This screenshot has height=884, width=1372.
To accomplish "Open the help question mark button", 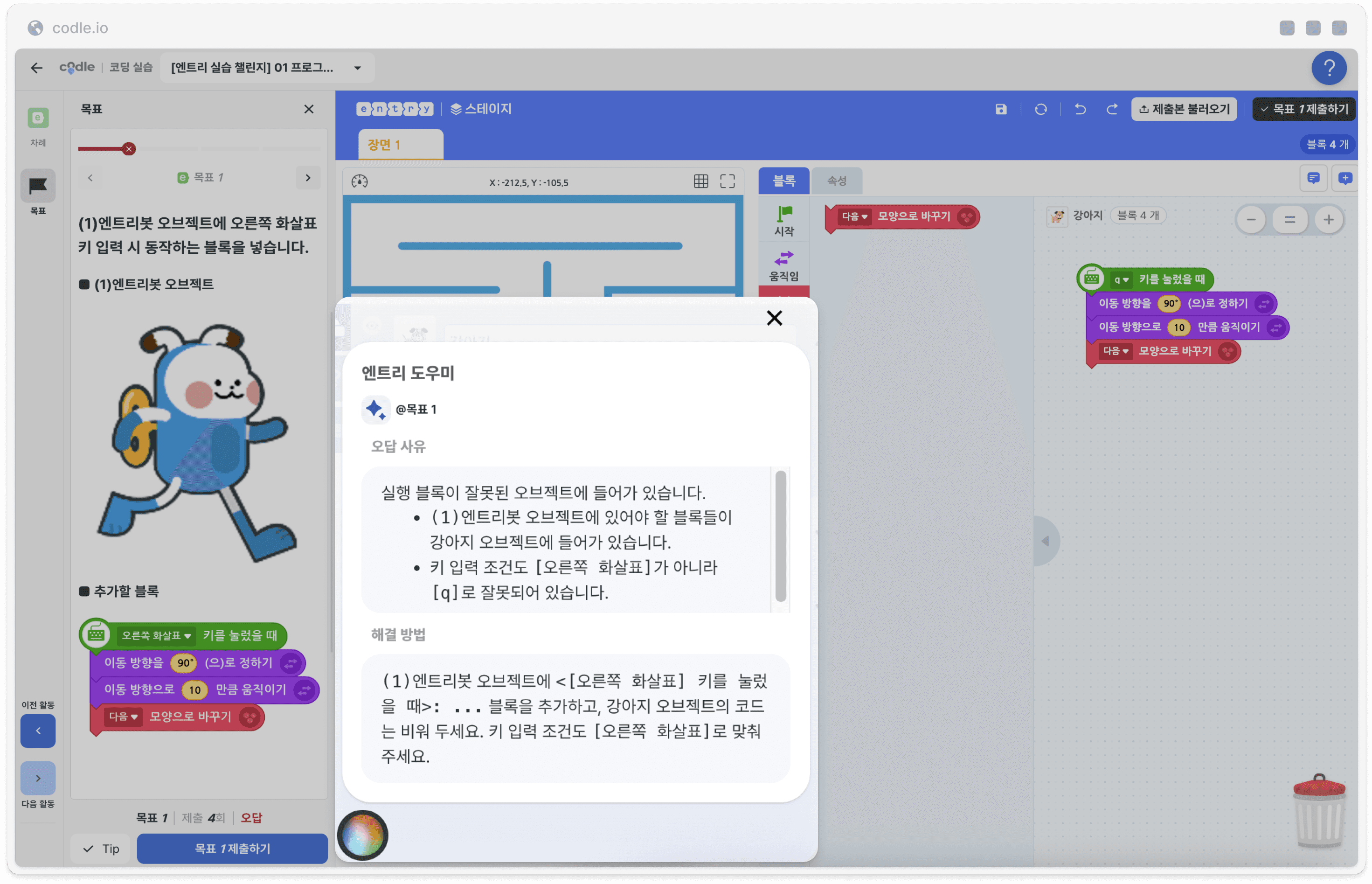I will pyautogui.click(x=1328, y=68).
